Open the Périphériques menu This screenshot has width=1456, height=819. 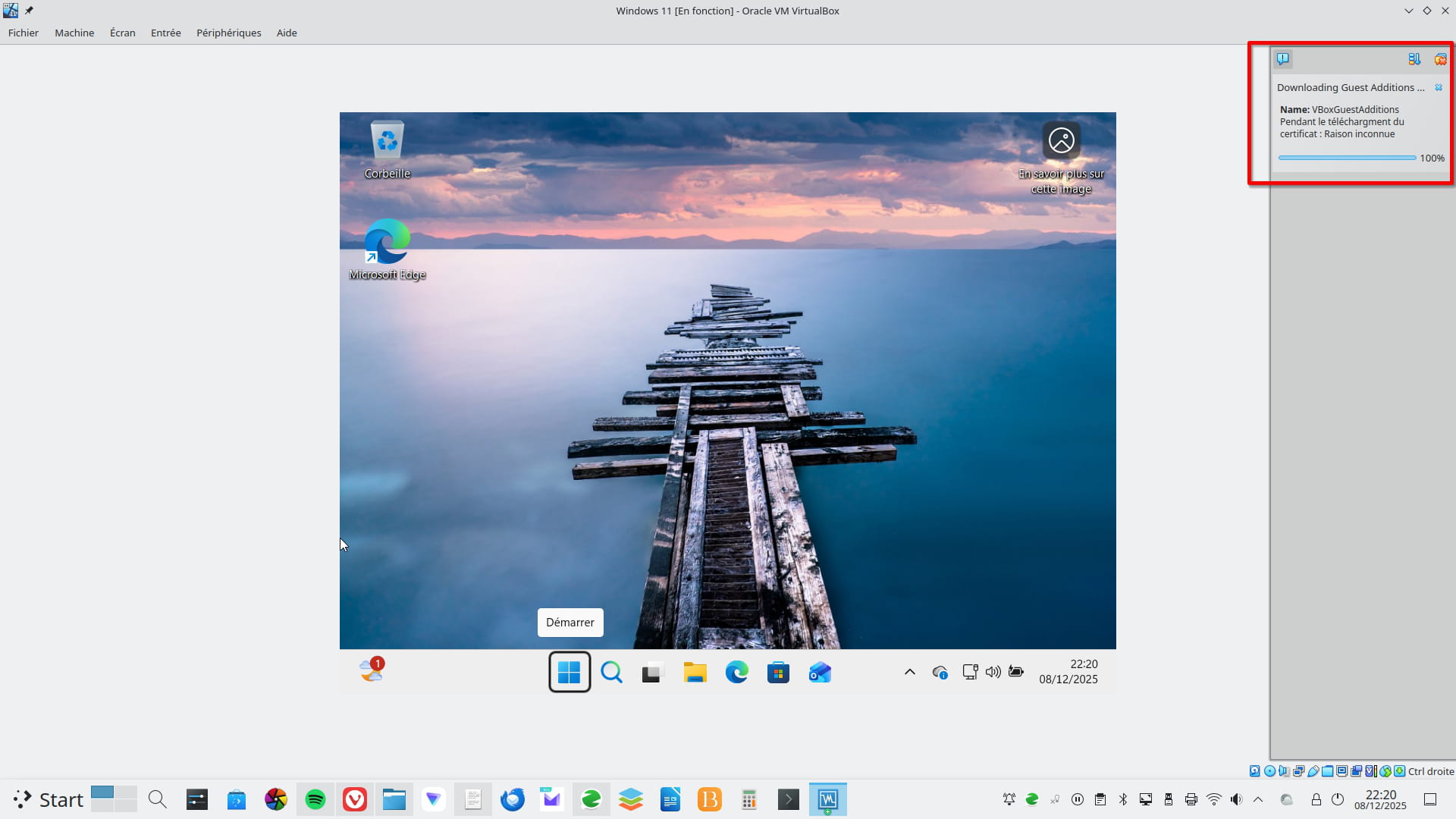(228, 33)
